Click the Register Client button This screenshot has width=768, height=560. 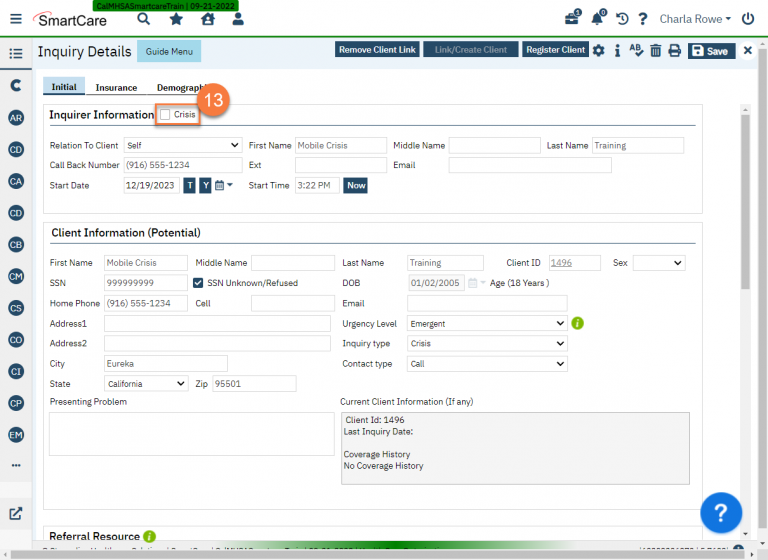coord(555,50)
